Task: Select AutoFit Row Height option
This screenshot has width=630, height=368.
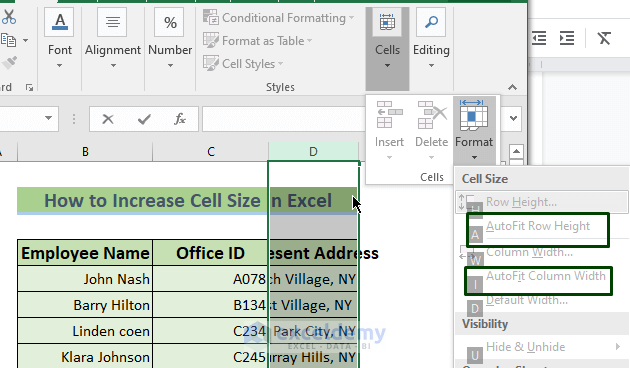Action: (x=538, y=226)
